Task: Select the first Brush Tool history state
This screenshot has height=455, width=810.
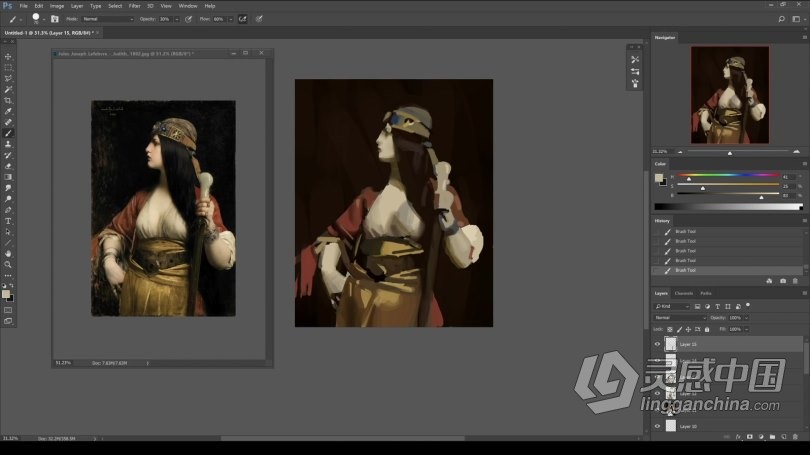Action: (728, 231)
